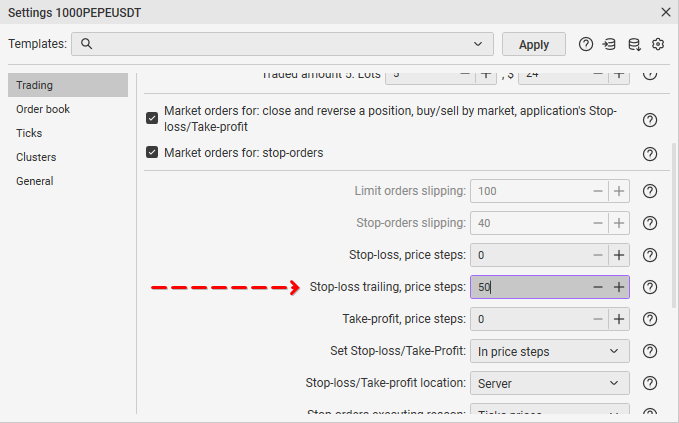
Task: Increase Stop-loss trailing price steps with plus
Action: pos(619,287)
